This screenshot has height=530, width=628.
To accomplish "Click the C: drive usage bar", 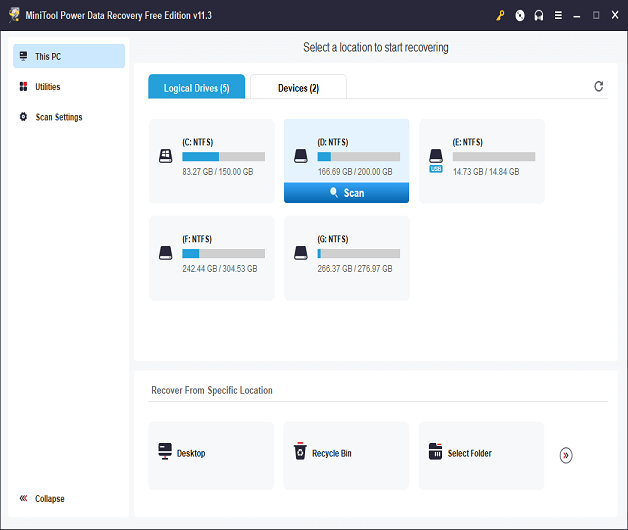I will pos(223,156).
